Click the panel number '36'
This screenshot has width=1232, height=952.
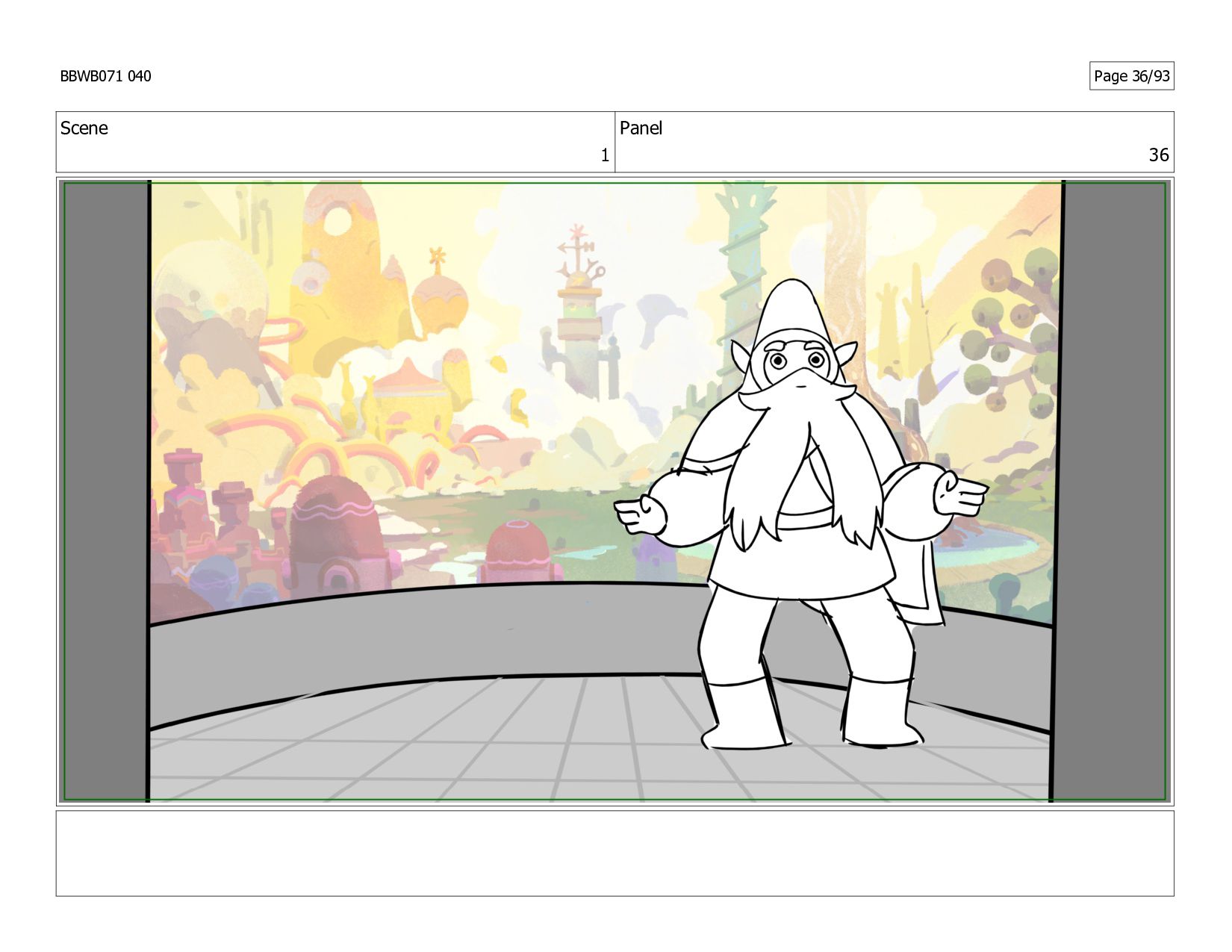click(1159, 155)
